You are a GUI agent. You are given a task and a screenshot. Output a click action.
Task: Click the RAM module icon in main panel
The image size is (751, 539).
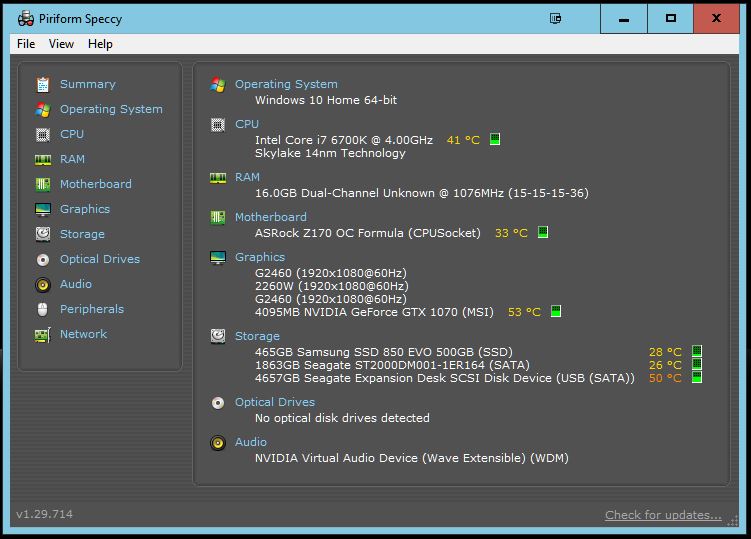[x=218, y=178]
